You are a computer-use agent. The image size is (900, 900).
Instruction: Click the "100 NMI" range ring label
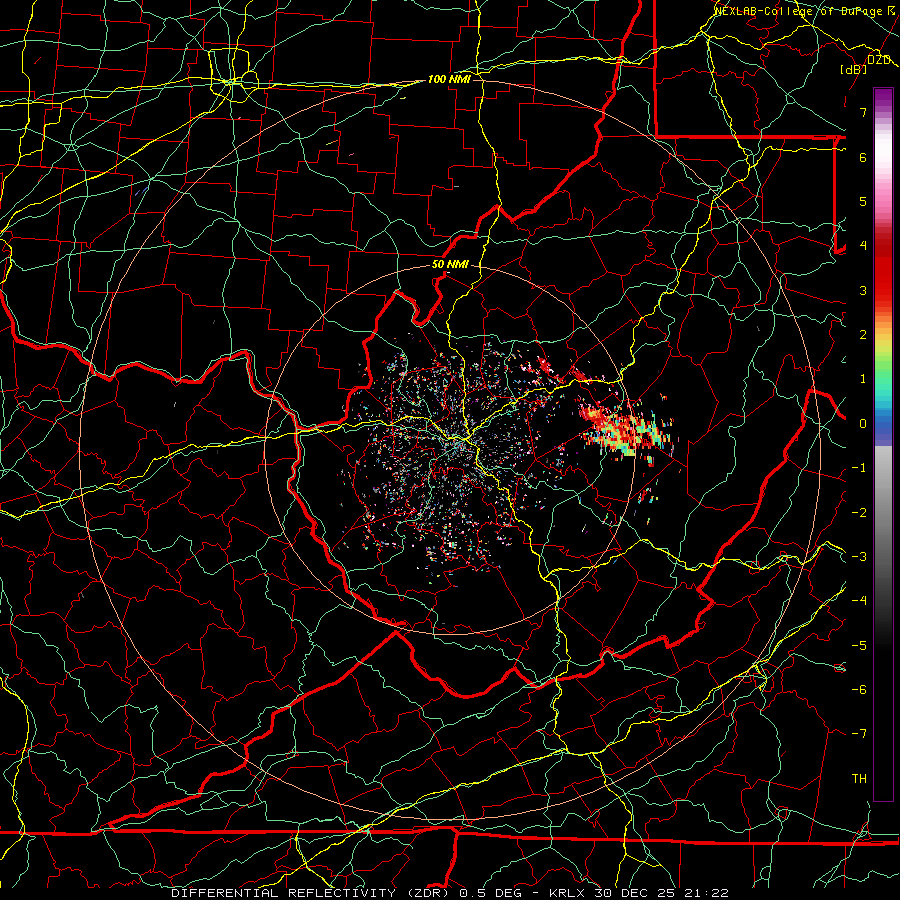tap(449, 79)
